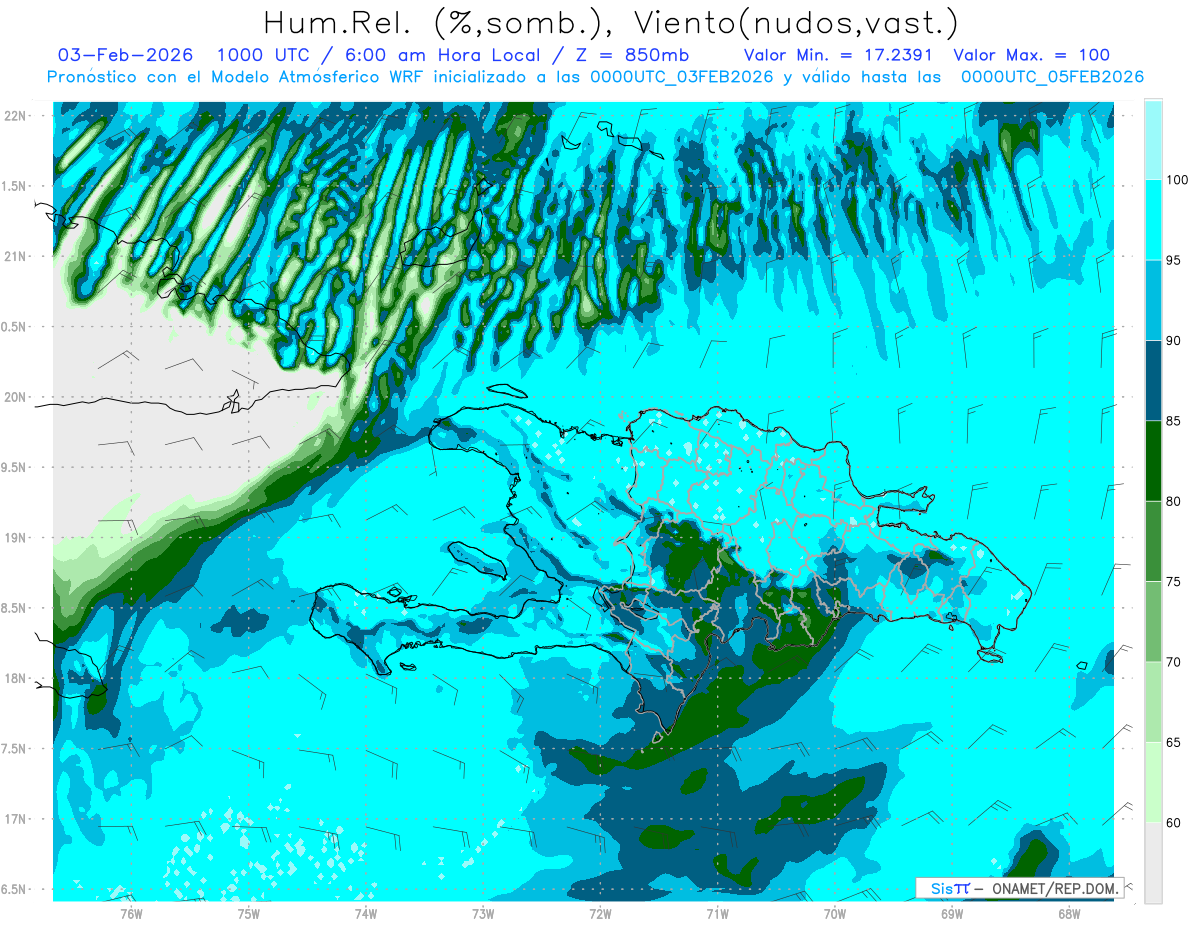Viewport: 1200px width, 927px height.
Task: Select the dark green 80–85 colorbar swatch
Action: (x=1153, y=461)
